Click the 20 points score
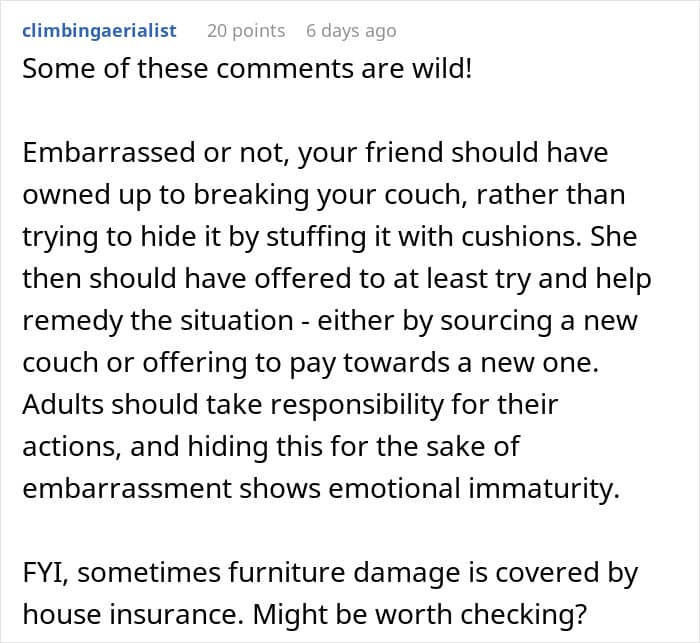Screen dimensions: 700x643 point(246,31)
